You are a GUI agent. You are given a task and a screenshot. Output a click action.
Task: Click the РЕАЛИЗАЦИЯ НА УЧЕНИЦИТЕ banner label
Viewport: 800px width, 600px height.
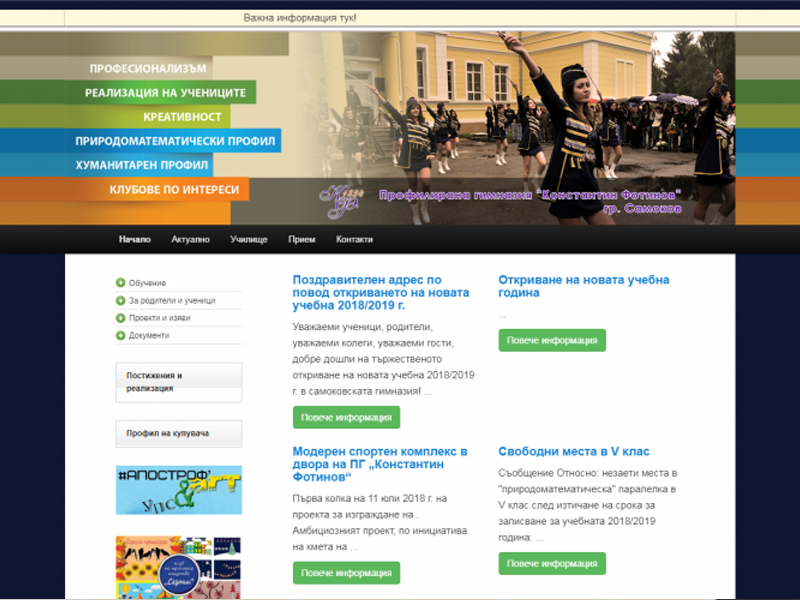point(165,93)
